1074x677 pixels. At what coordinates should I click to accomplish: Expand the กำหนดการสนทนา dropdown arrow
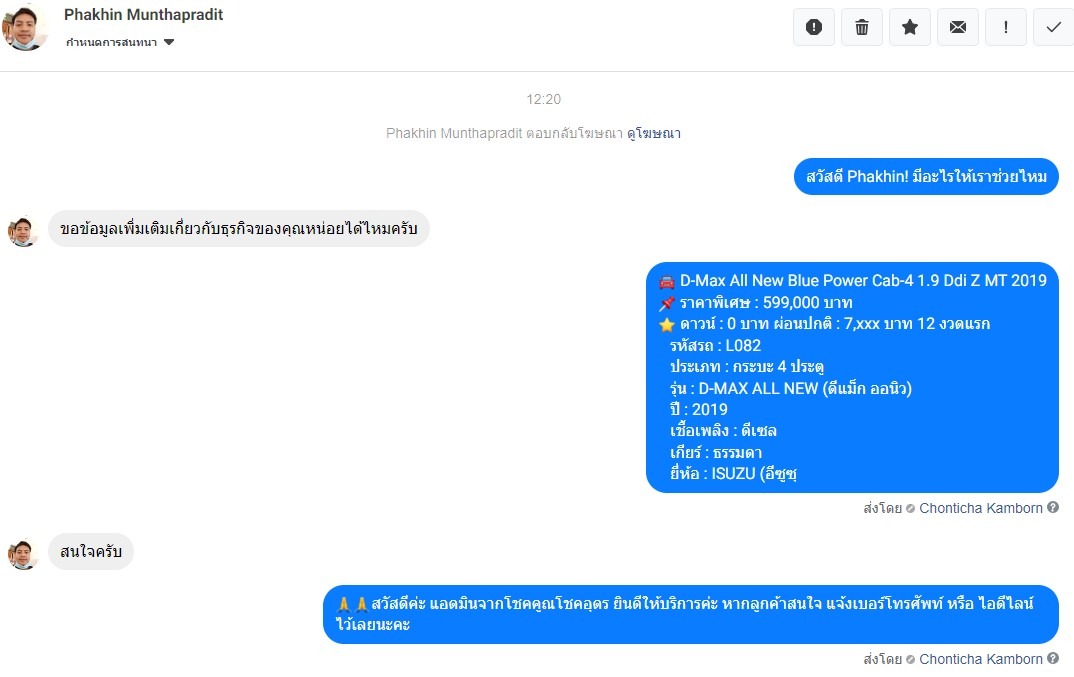169,42
